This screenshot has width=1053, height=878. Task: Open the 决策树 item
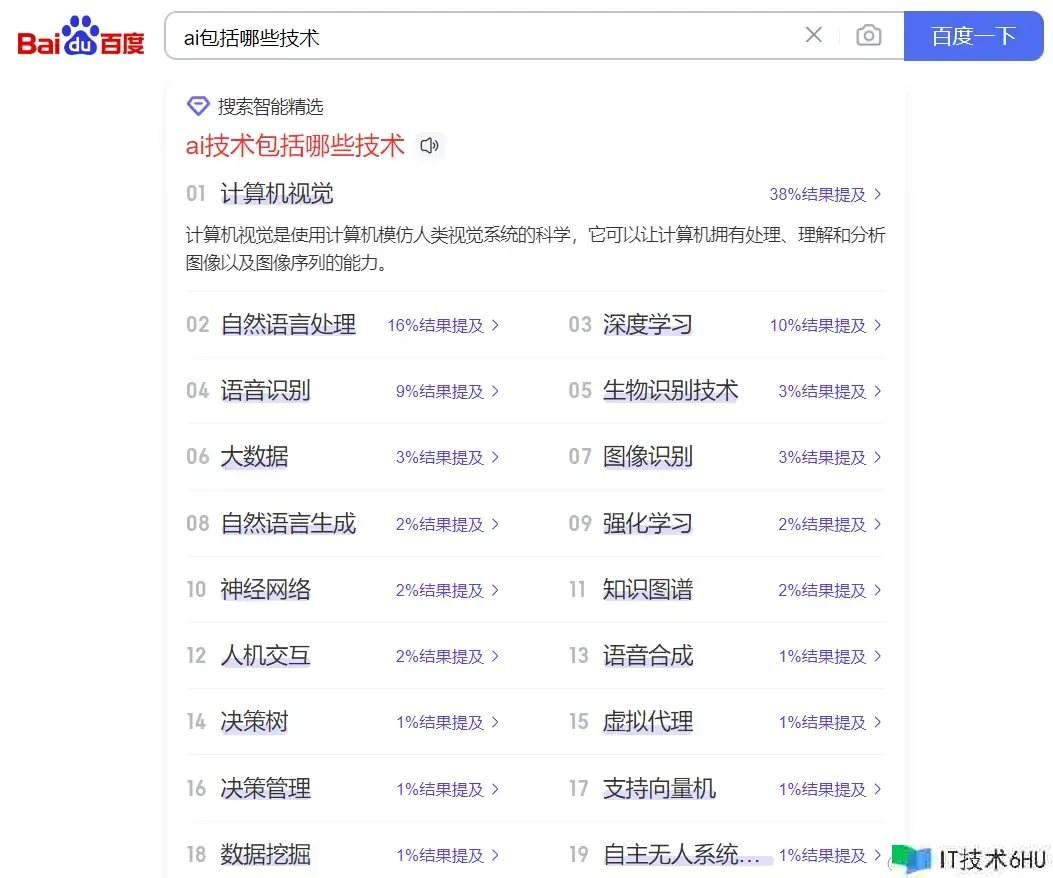[254, 722]
